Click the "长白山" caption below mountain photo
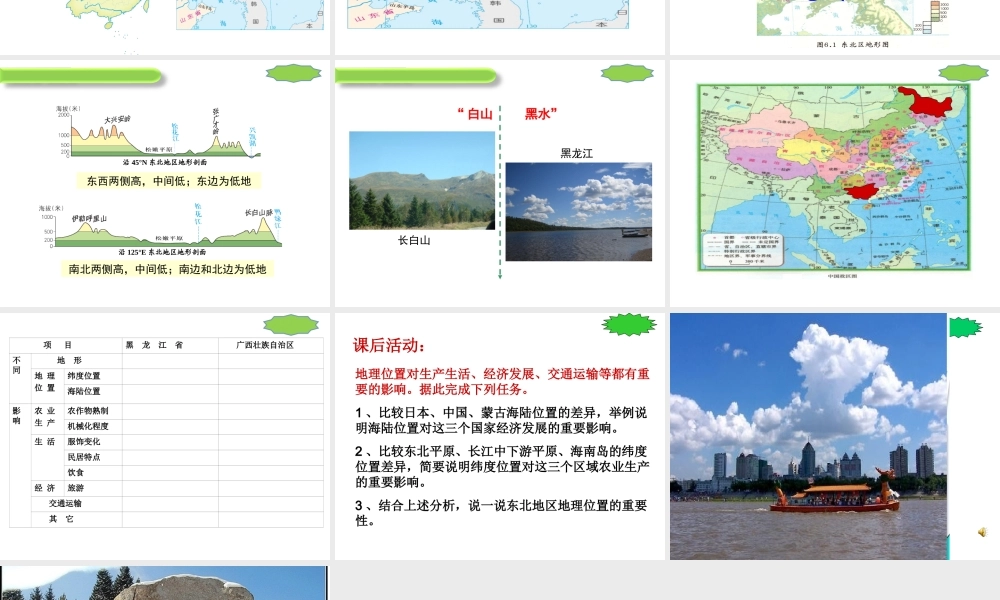 (x=415, y=240)
